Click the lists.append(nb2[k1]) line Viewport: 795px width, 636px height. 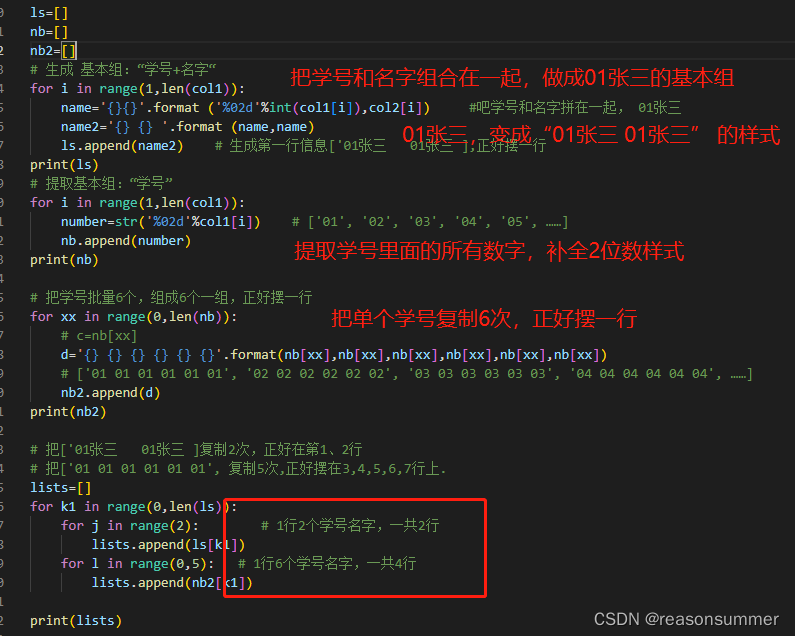pyautogui.click(x=172, y=583)
